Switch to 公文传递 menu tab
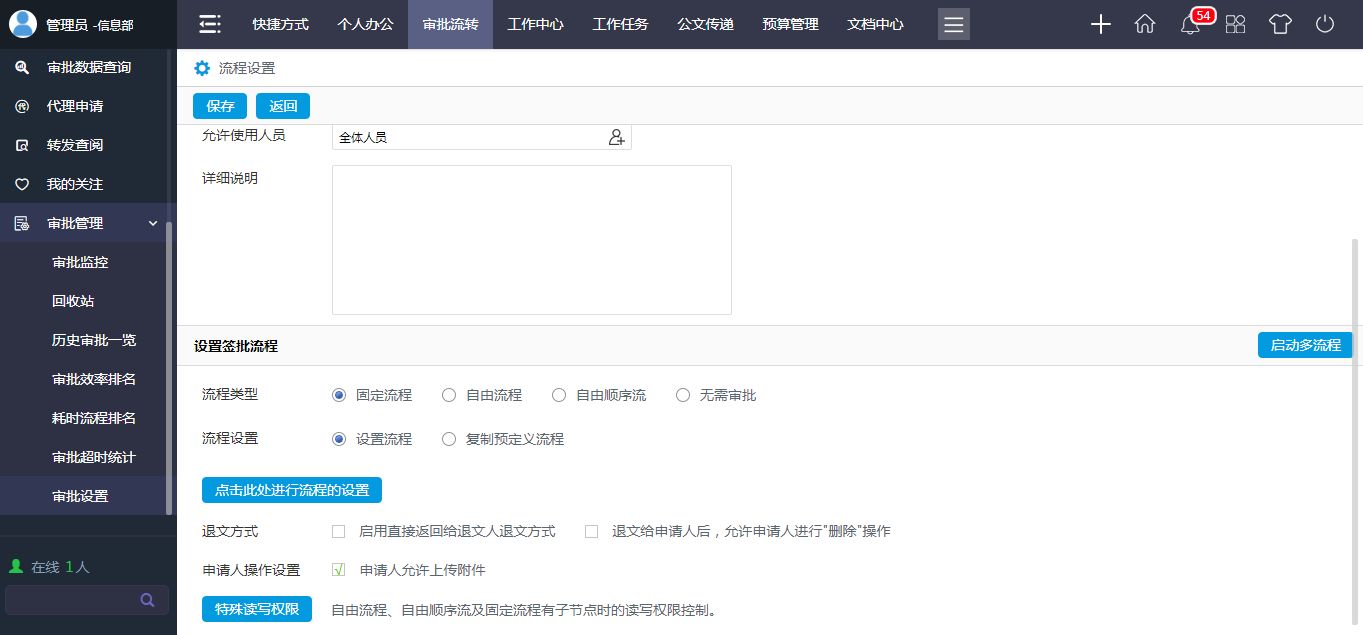This screenshot has width=1363, height=635. 705,24
